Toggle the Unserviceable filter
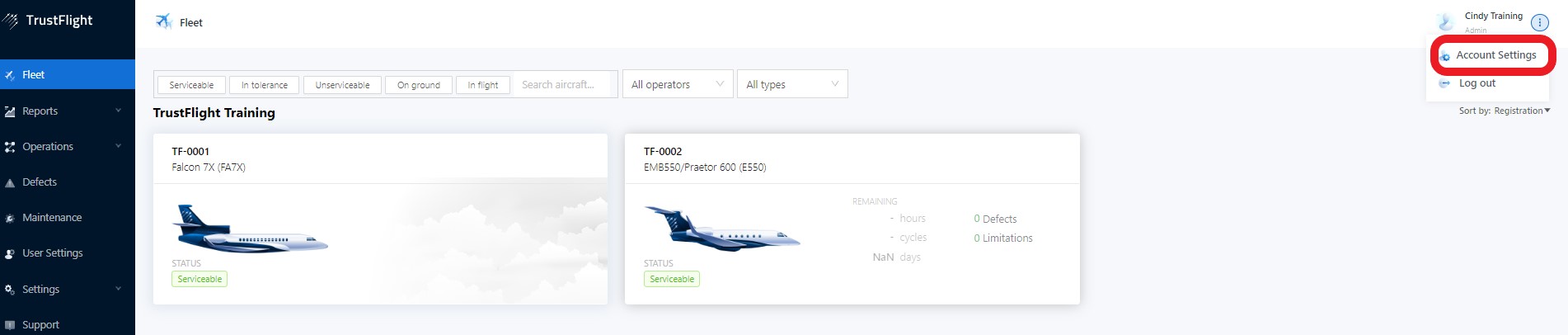Image resolution: width=1568 pixels, height=335 pixels. 342,85
